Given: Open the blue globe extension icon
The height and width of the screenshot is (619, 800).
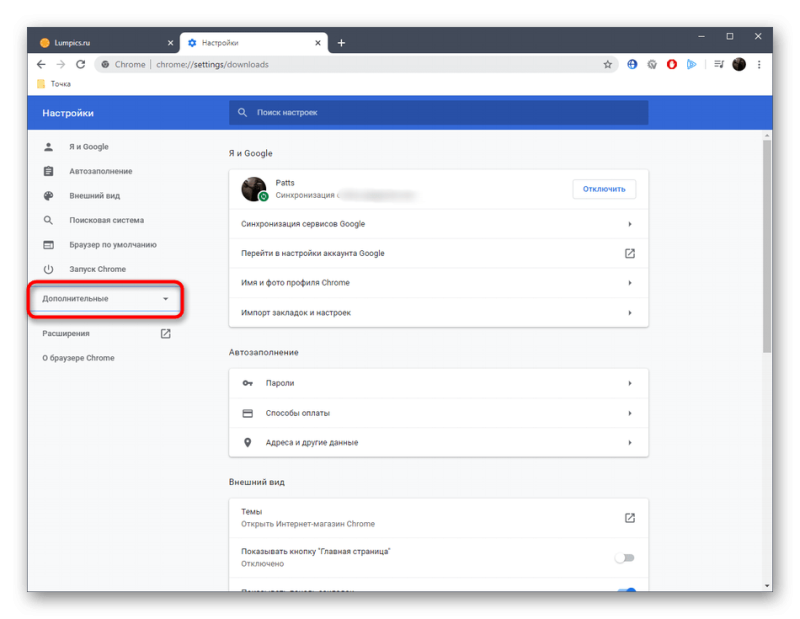Looking at the screenshot, I should (632, 64).
